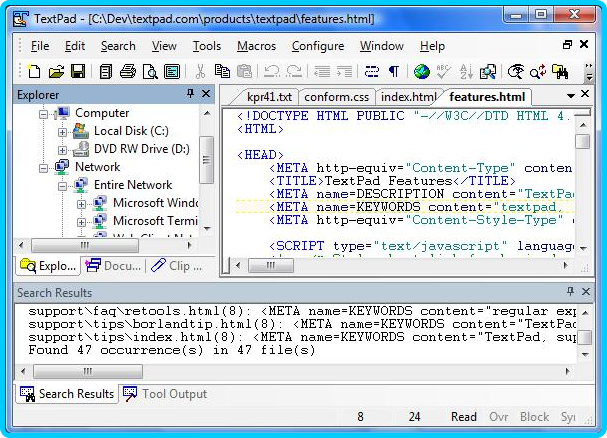Close the Search Results panel
The height and width of the screenshot is (438, 607).
click(x=586, y=292)
